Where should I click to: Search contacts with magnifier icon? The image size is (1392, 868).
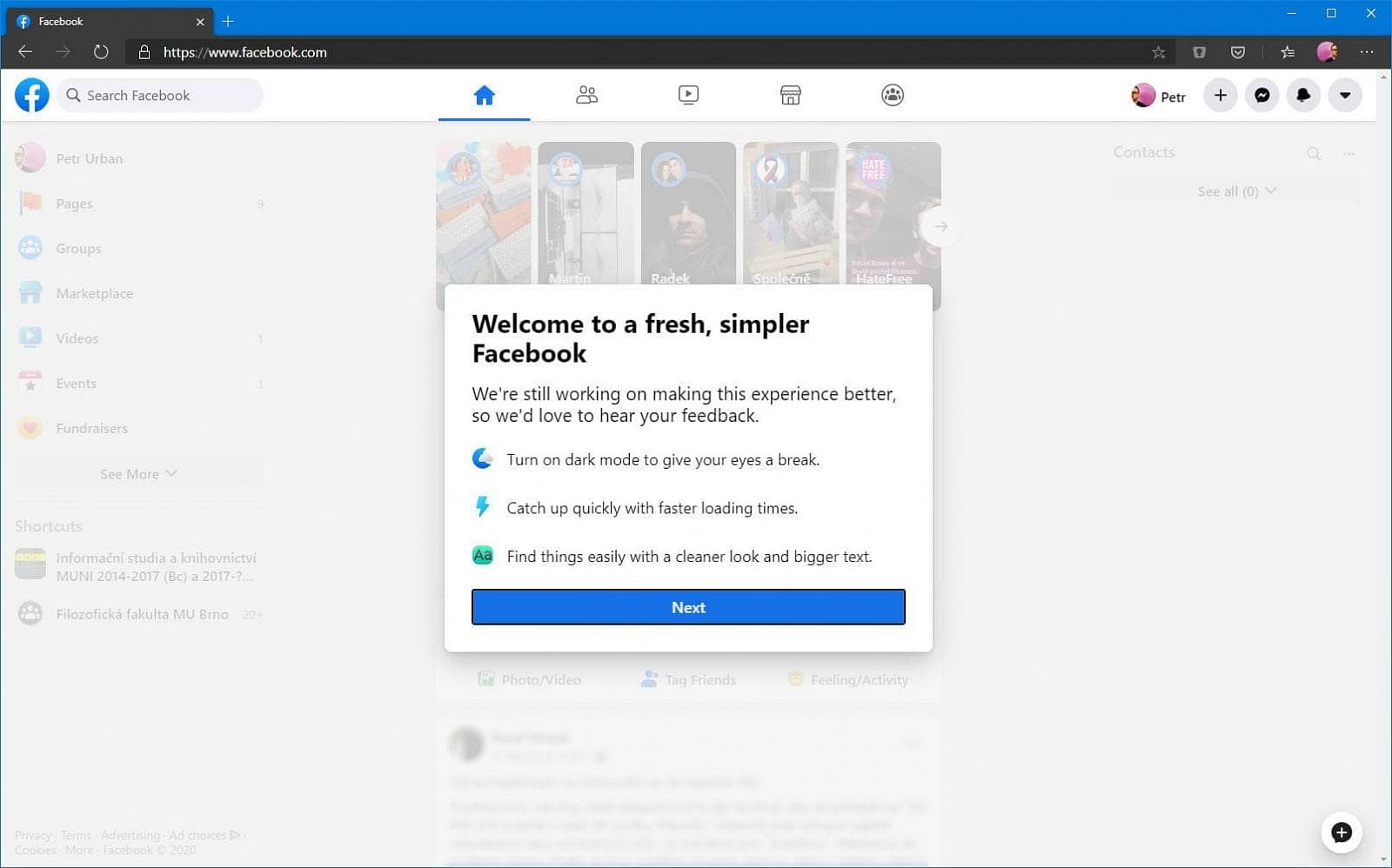pos(1314,154)
